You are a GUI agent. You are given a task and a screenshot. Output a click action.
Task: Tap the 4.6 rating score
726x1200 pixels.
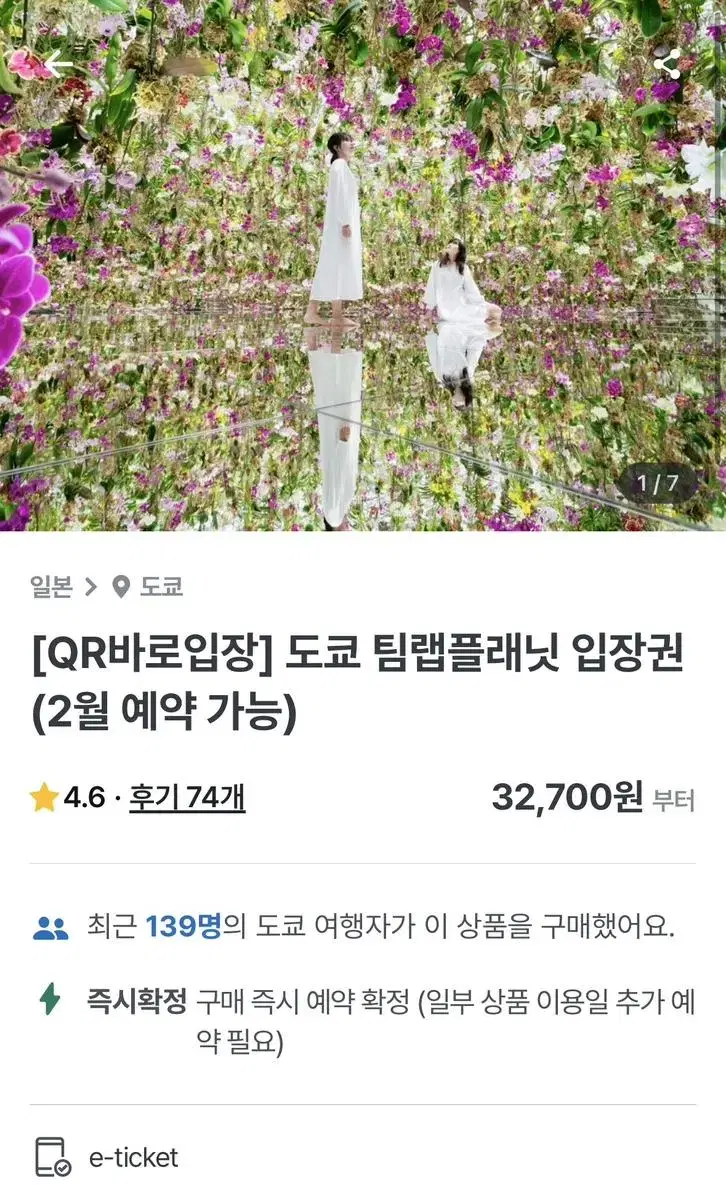click(x=84, y=798)
